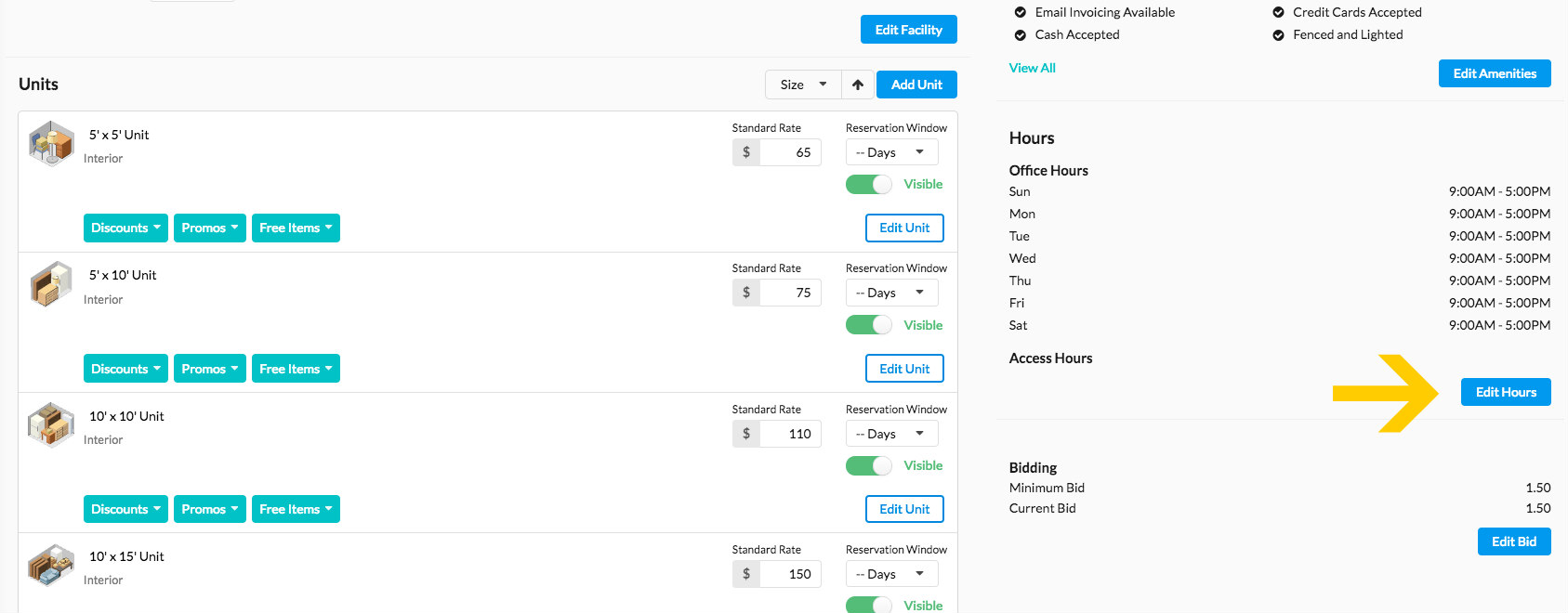Expand Promos for the 5' x 5' Unit

click(210, 228)
